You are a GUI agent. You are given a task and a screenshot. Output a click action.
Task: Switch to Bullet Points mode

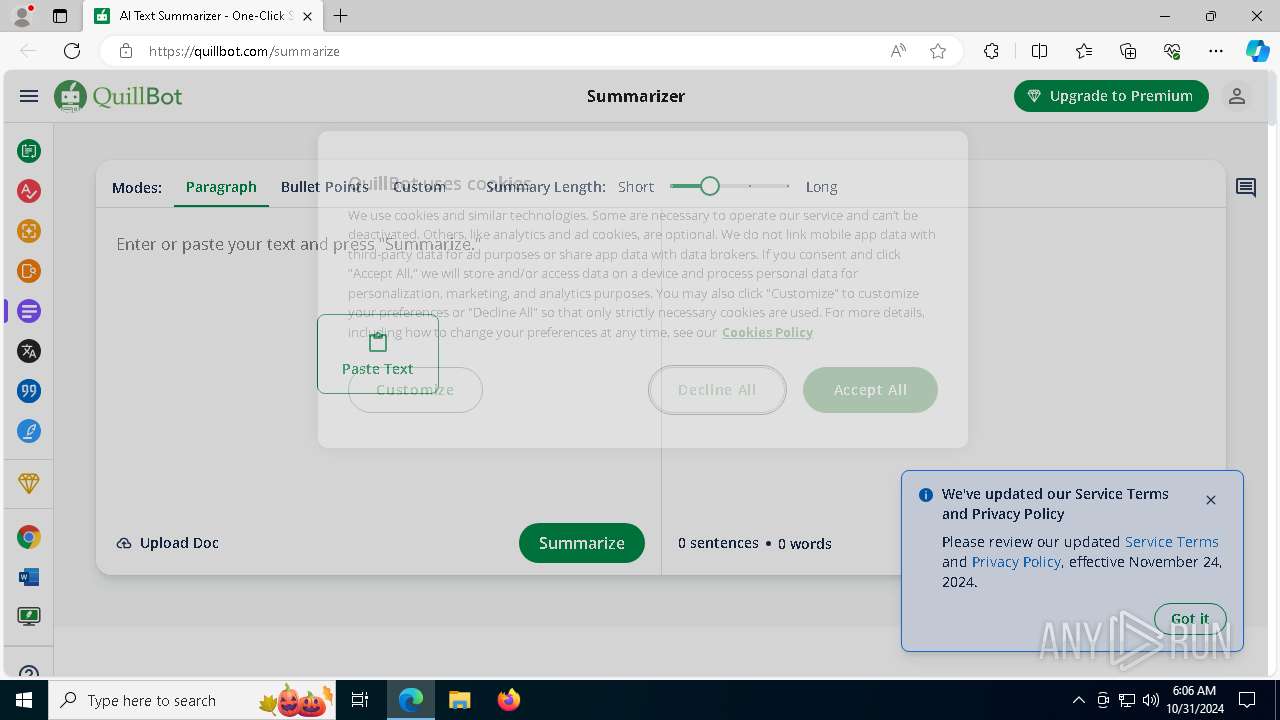(x=325, y=187)
